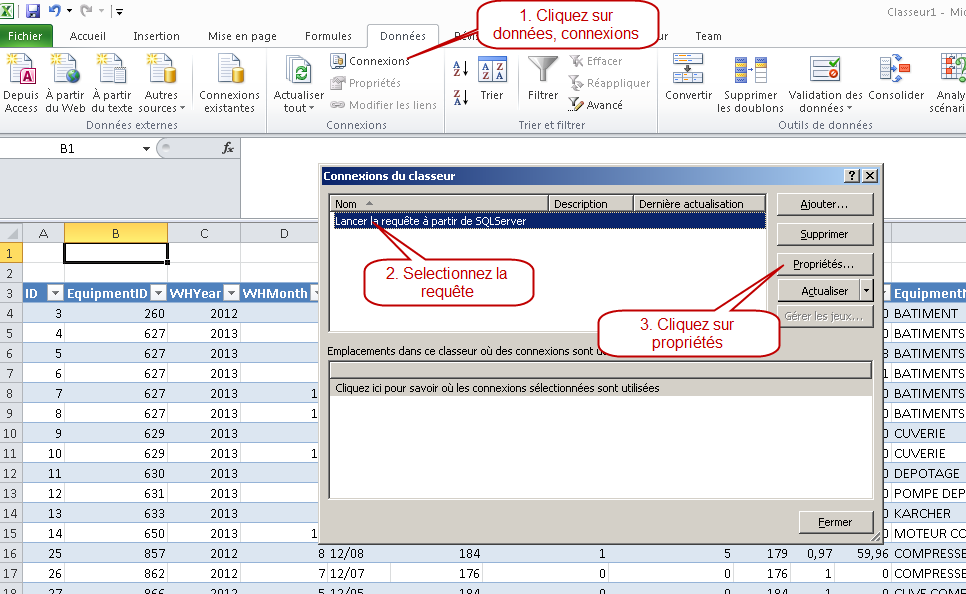966x594 pixels.
Task: Click the Consolider tool
Action: click(896, 78)
